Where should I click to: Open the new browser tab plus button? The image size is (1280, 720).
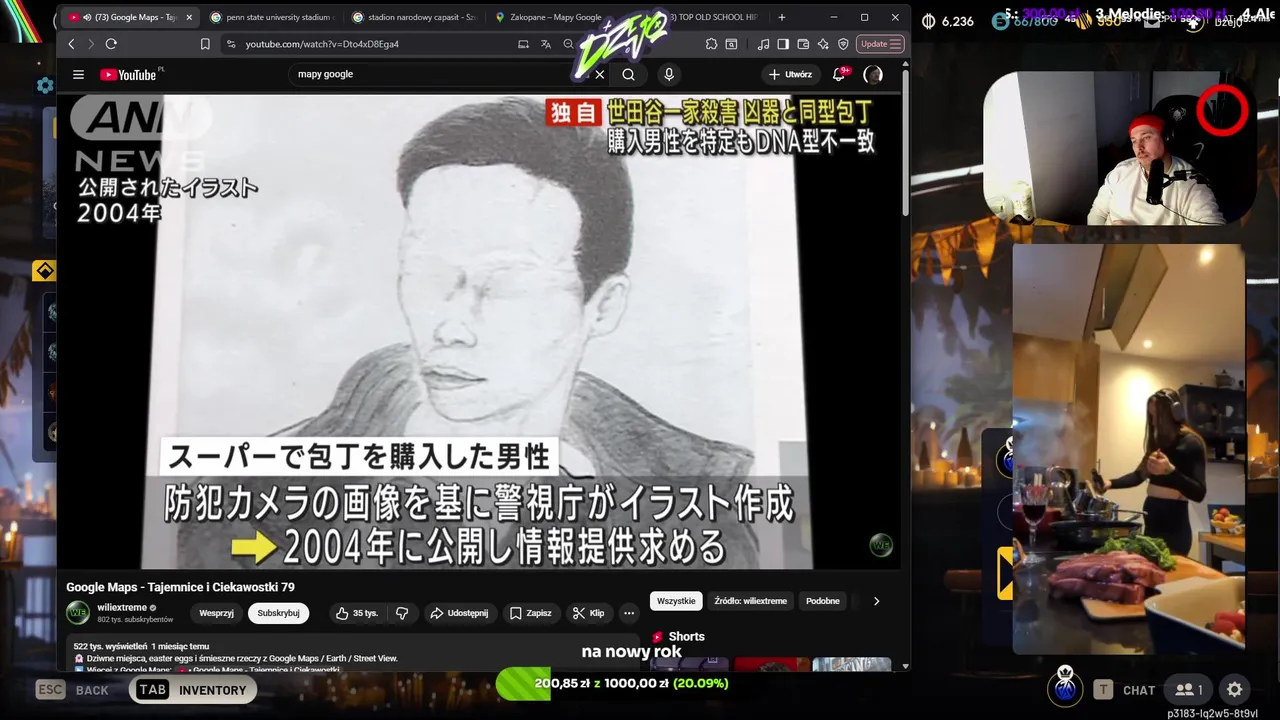click(782, 17)
